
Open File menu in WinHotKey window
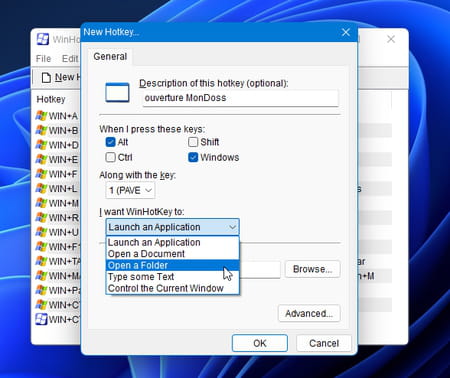(44, 59)
